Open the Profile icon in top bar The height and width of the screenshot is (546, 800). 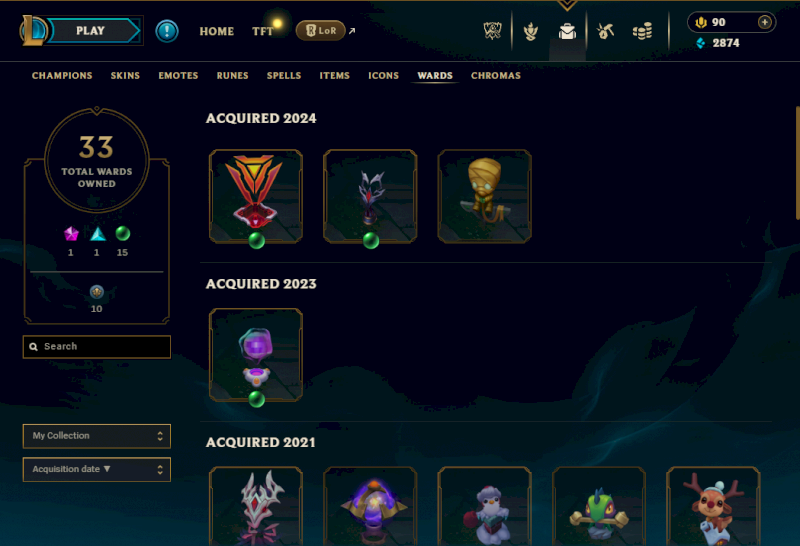(x=531, y=32)
